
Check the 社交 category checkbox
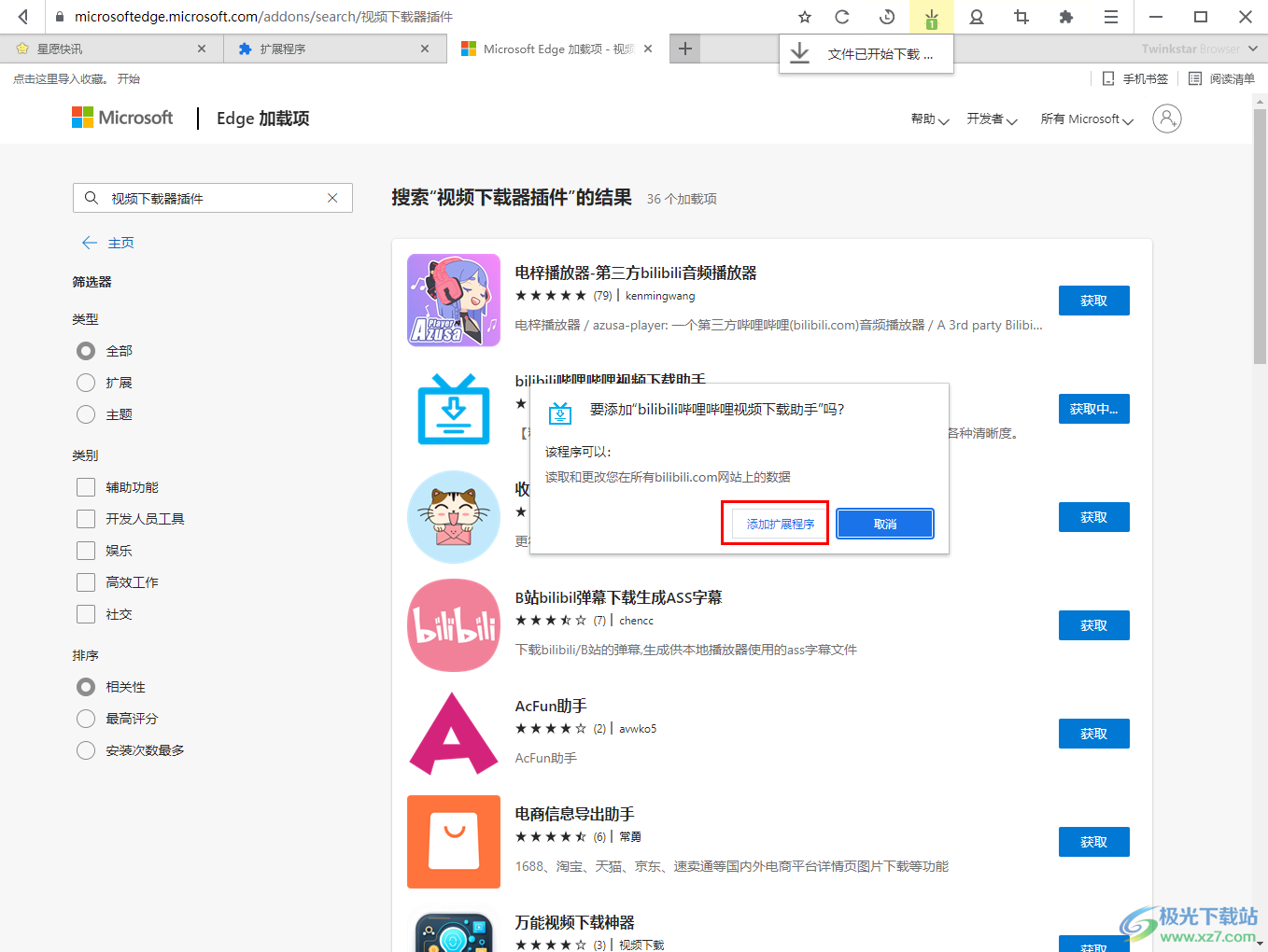[86, 614]
